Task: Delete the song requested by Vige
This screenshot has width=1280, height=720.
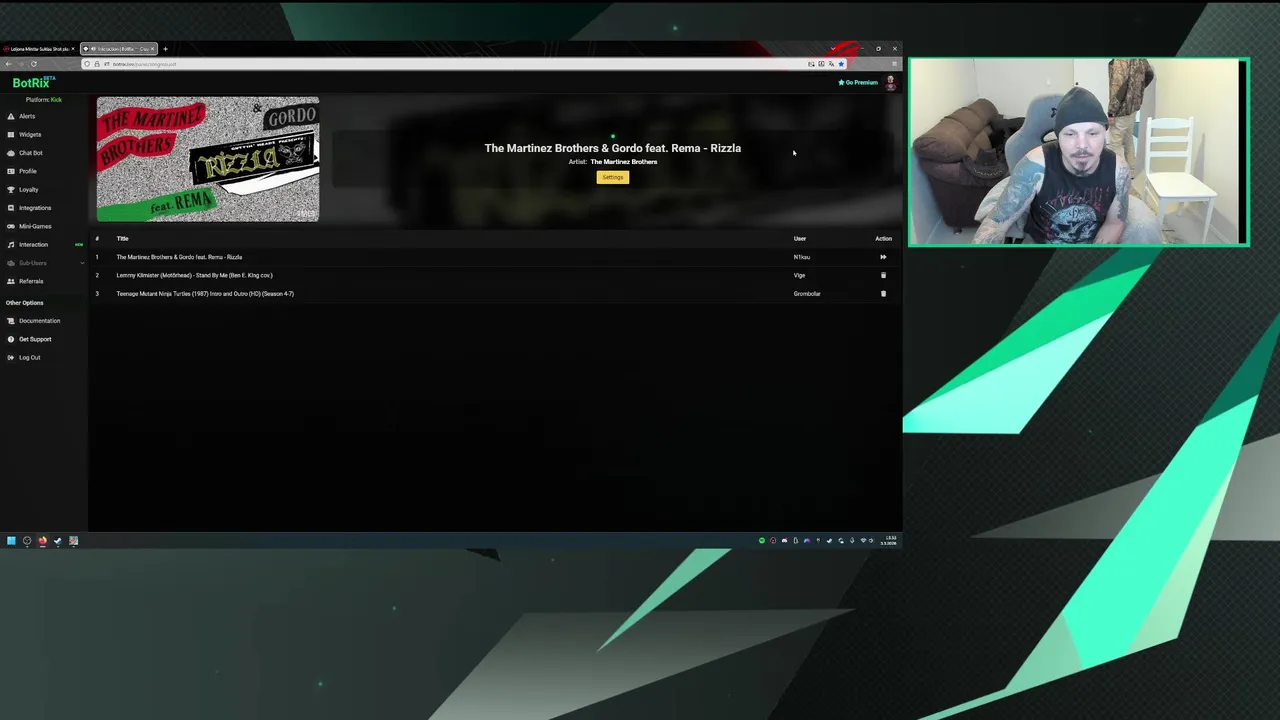Action: click(x=883, y=275)
